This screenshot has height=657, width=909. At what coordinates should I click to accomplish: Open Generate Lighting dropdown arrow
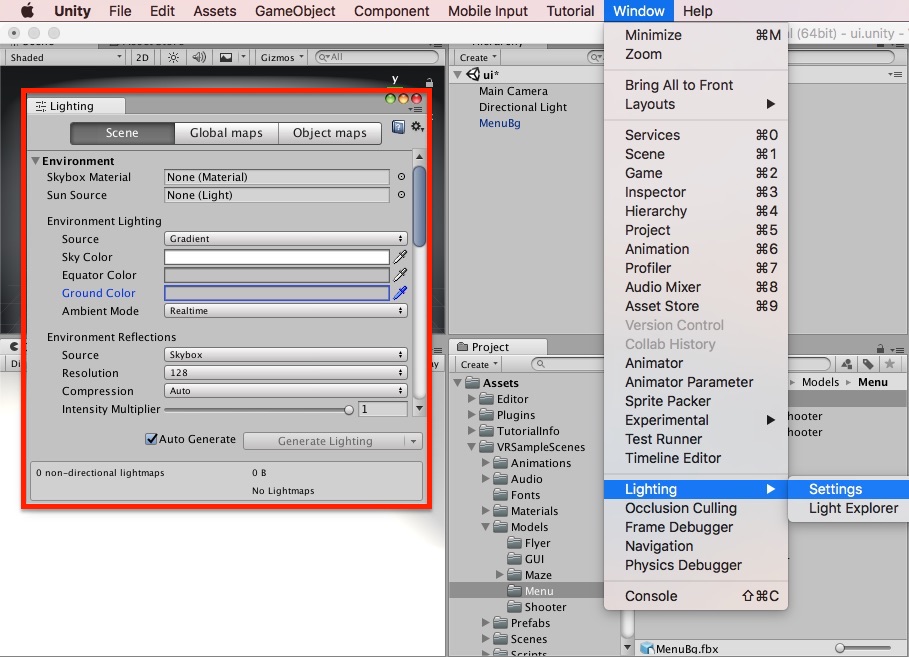click(x=413, y=441)
